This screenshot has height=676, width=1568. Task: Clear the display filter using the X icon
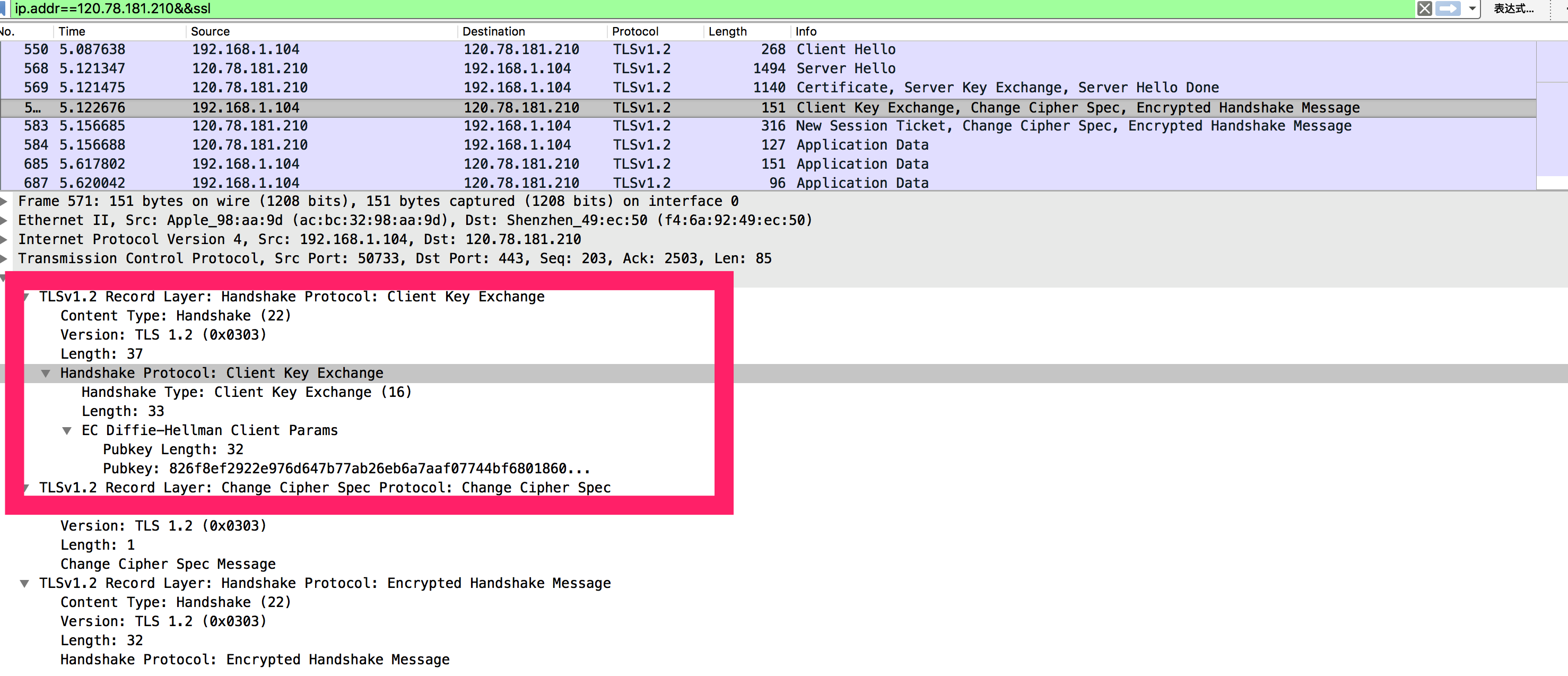click(1424, 8)
